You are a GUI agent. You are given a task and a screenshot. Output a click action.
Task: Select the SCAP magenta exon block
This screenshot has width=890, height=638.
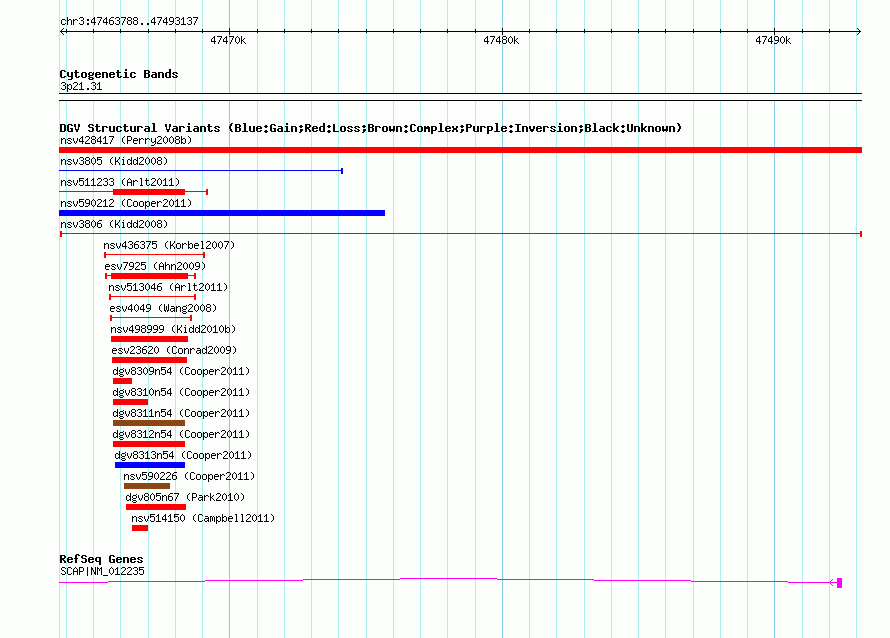point(839,583)
